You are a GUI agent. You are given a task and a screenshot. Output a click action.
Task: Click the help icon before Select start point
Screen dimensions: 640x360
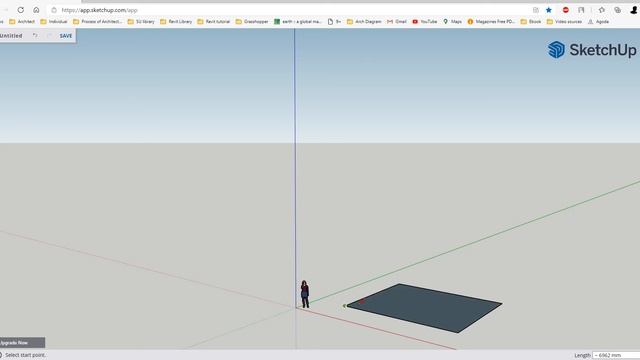[1, 355]
